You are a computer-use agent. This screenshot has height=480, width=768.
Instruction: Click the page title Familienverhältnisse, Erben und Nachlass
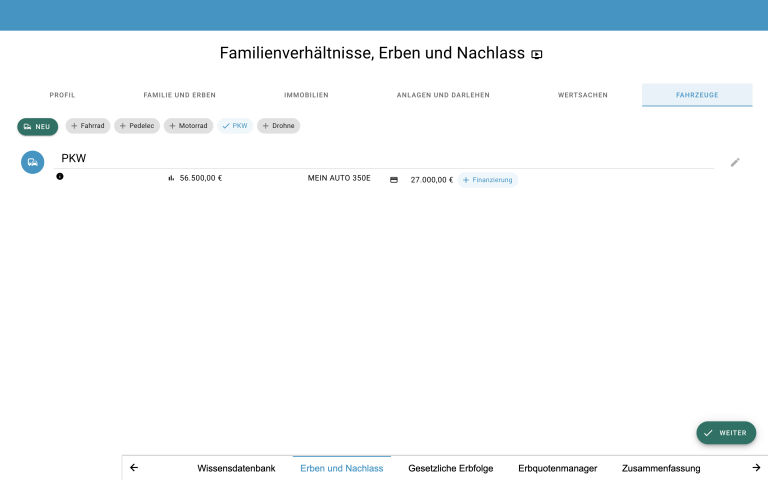click(x=372, y=53)
